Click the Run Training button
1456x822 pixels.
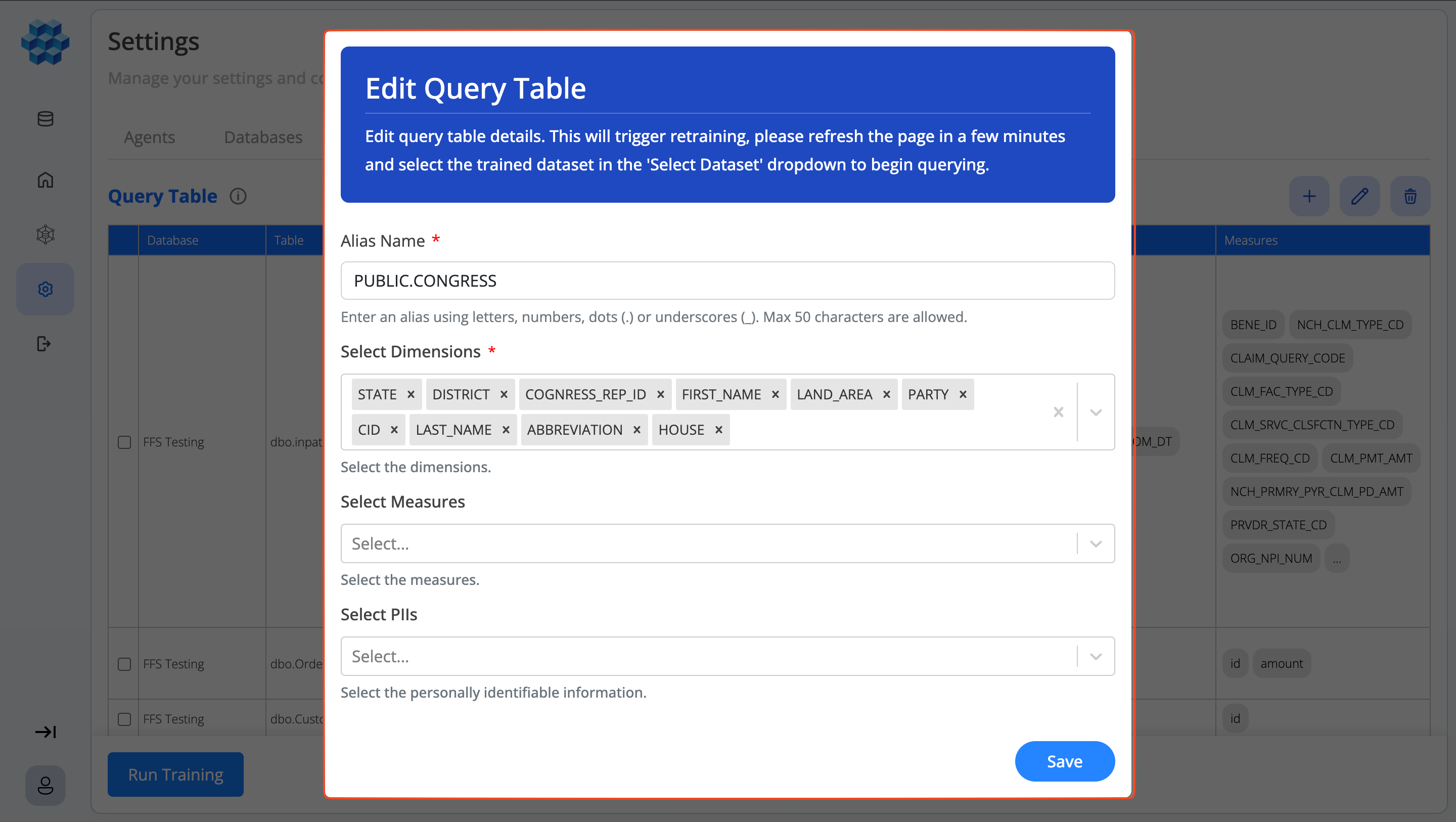[x=176, y=774]
